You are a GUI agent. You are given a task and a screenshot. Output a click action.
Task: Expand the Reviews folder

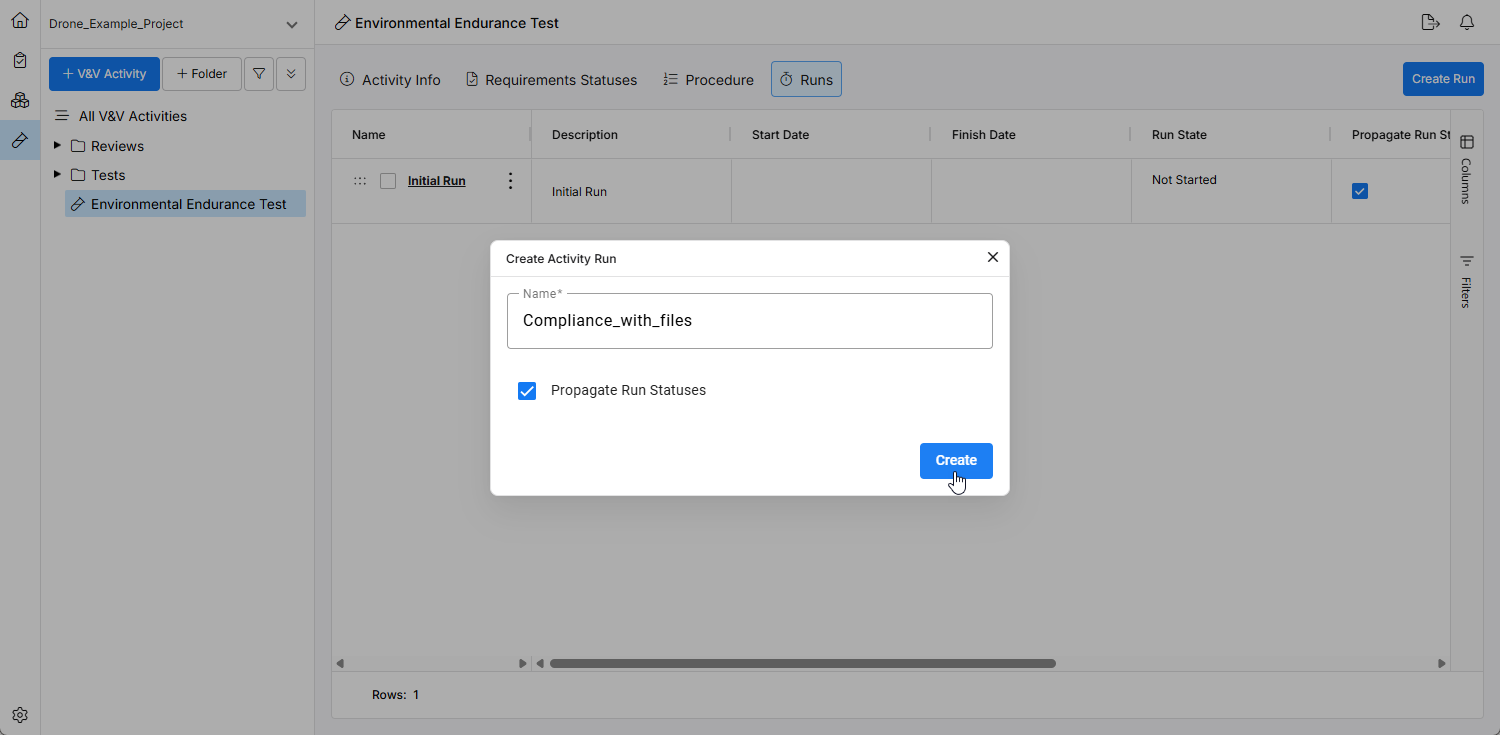57,146
